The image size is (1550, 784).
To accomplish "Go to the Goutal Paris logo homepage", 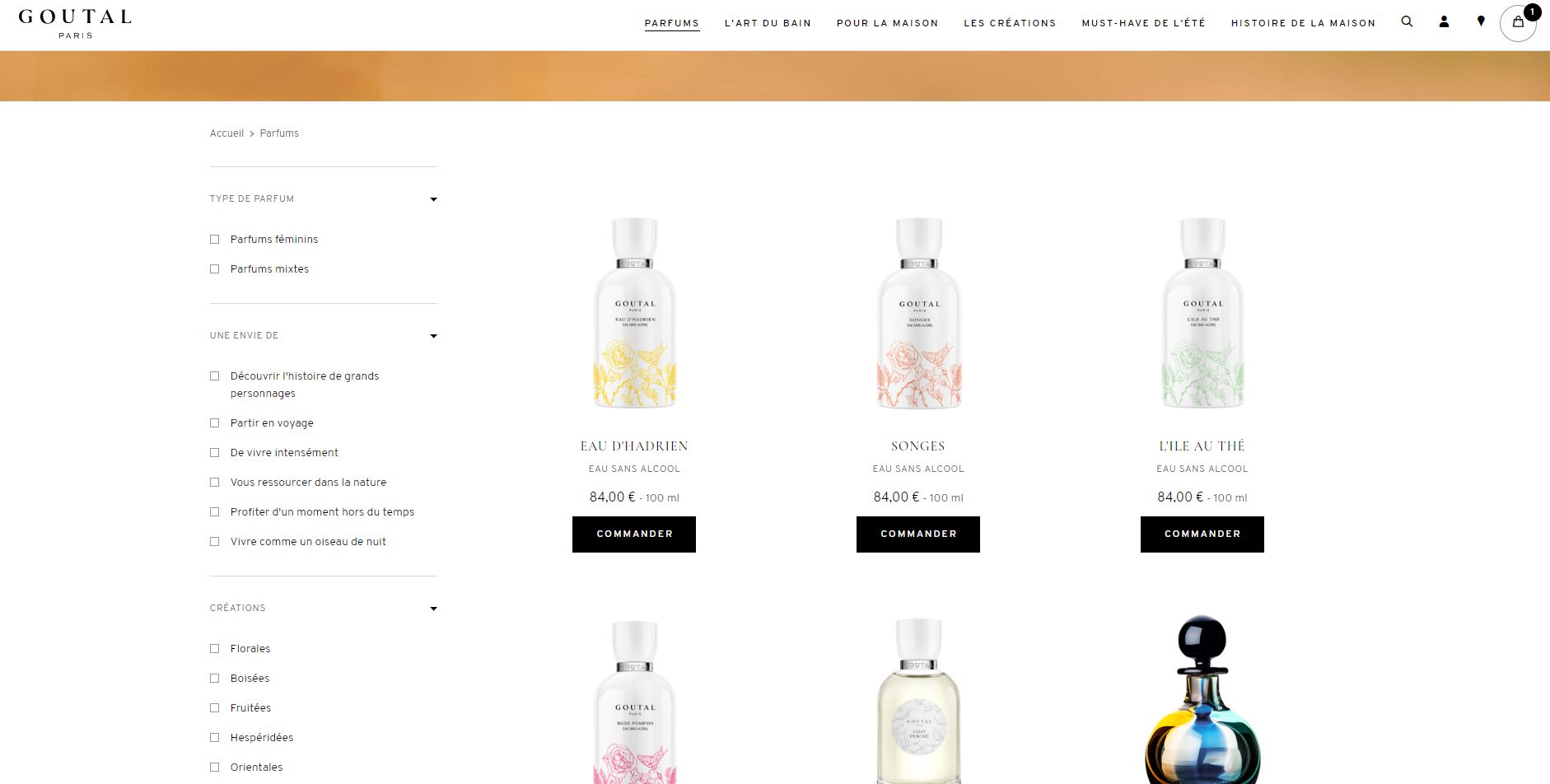I will click(75, 24).
